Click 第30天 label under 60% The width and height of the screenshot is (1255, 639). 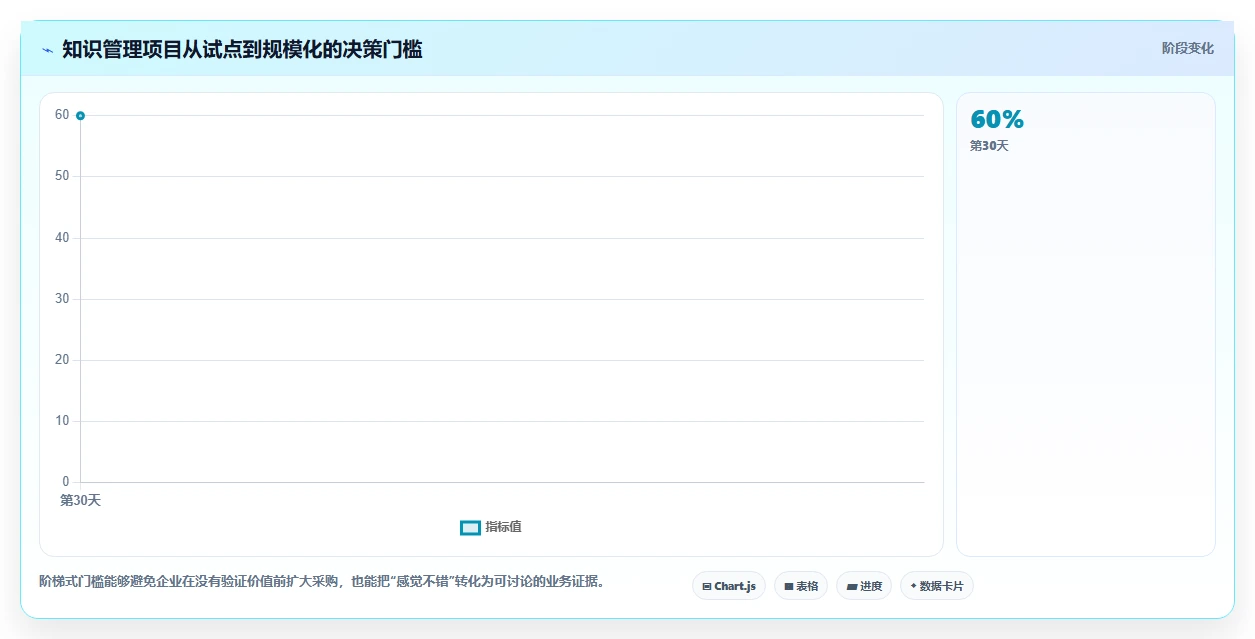[989, 146]
